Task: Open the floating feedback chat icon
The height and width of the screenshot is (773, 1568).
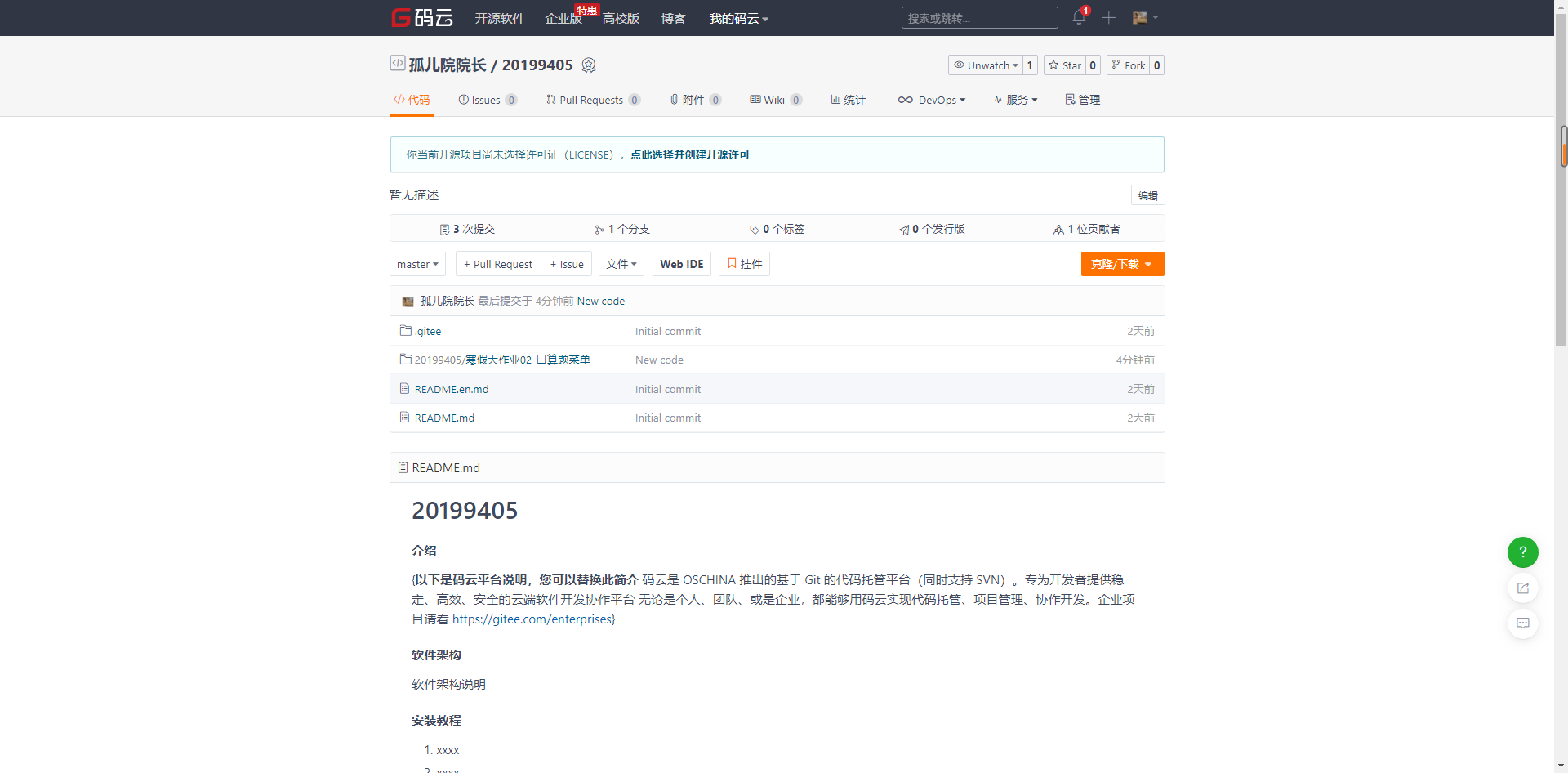Action: (x=1522, y=623)
